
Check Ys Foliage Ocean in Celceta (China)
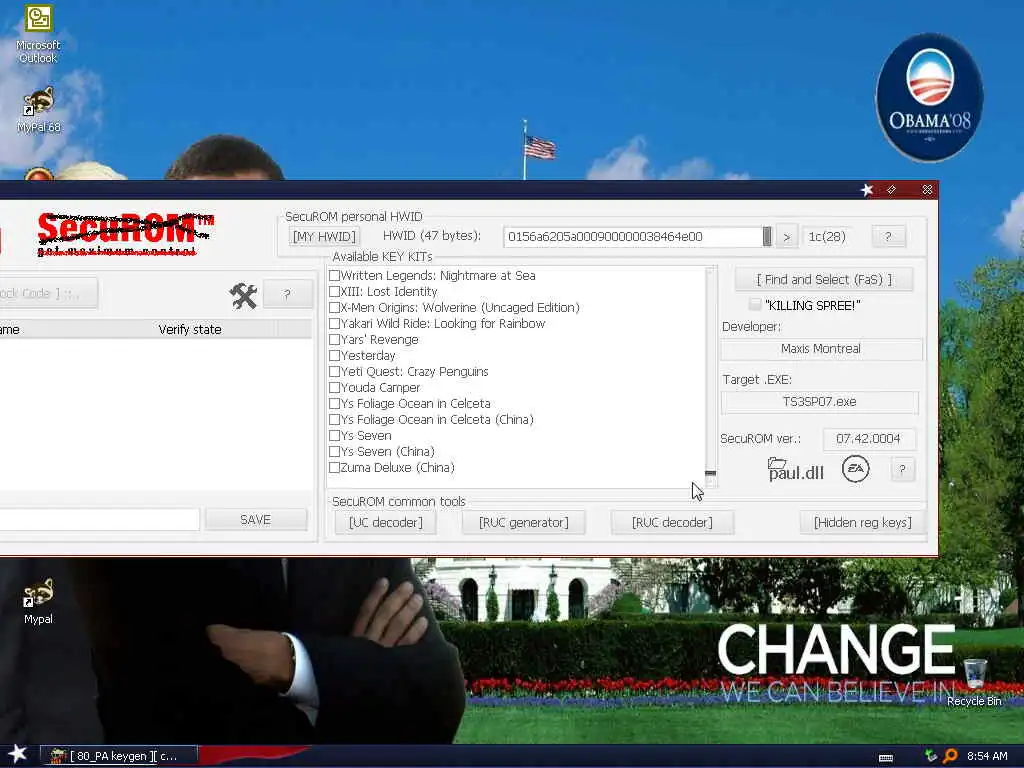[x=334, y=419]
